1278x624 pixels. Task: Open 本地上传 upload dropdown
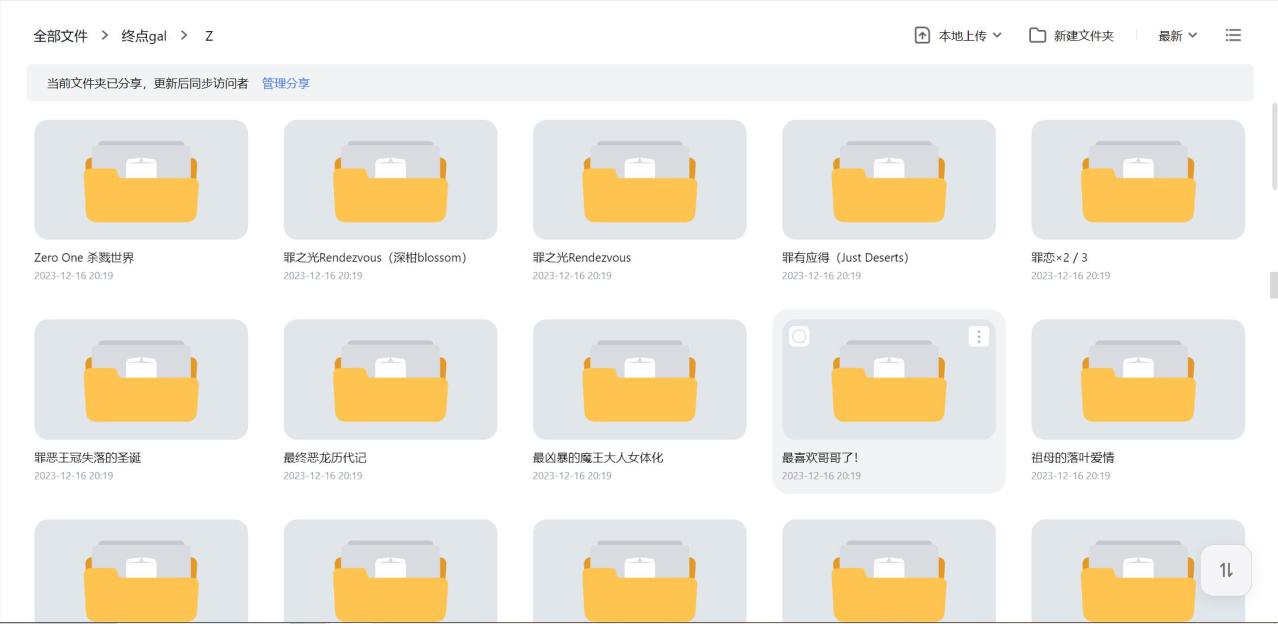(x=958, y=35)
